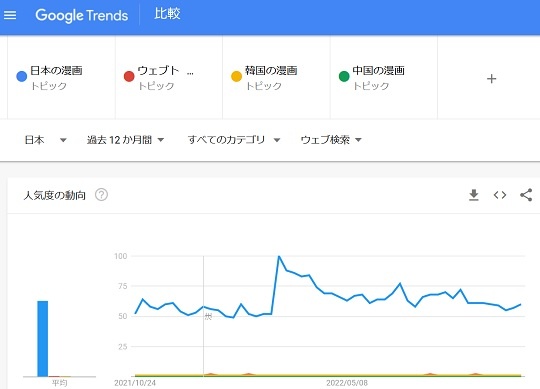Open help for 人気度の動向

pyautogui.click(x=101, y=195)
